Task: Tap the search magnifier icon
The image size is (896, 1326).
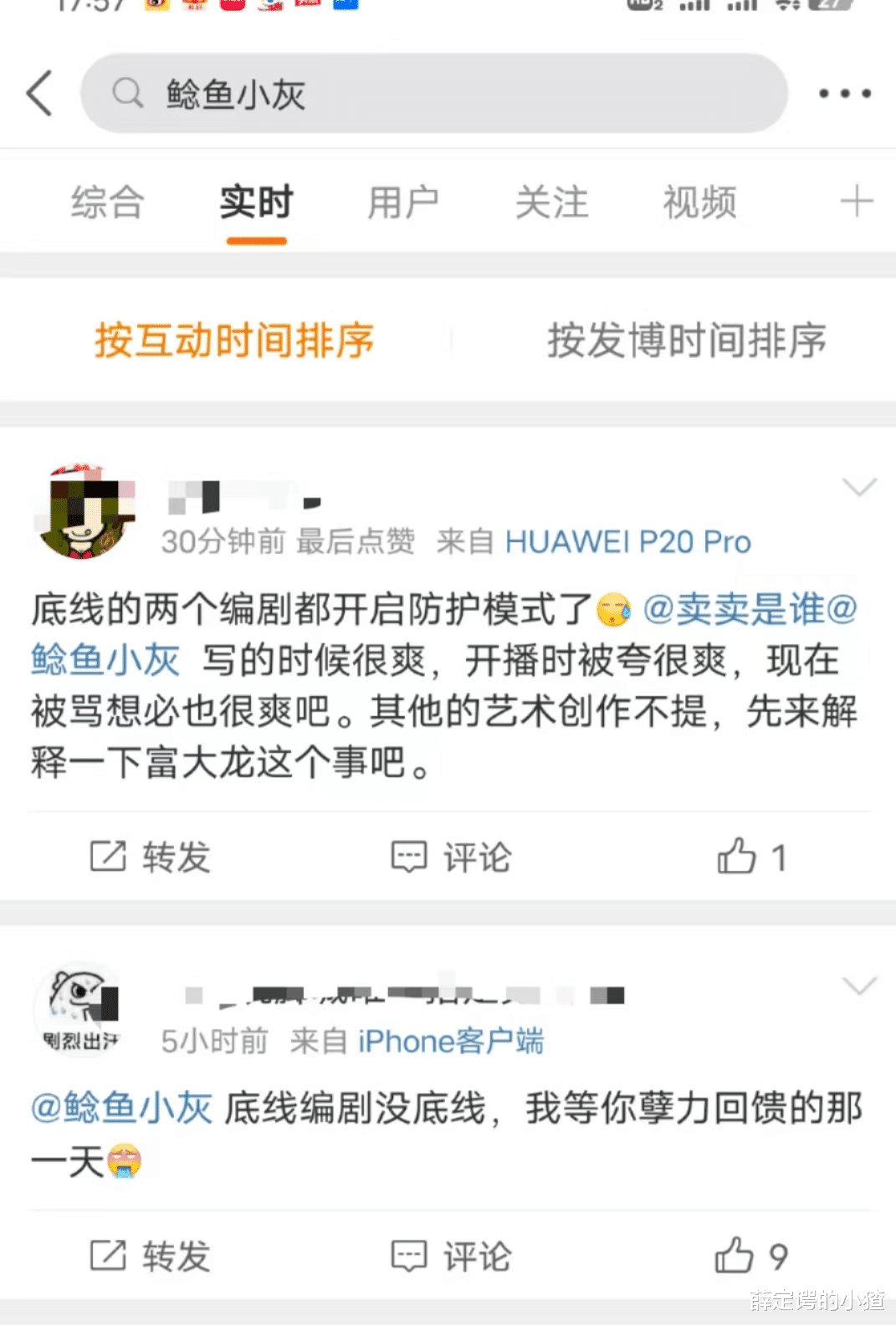Action: click(127, 93)
